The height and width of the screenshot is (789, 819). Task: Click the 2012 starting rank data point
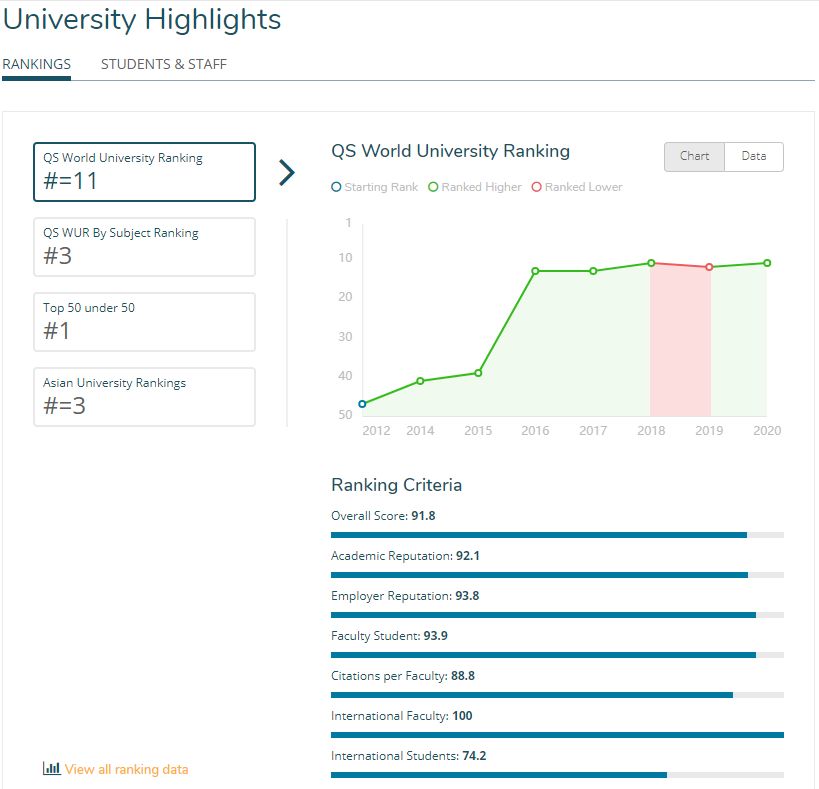click(x=362, y=404)
